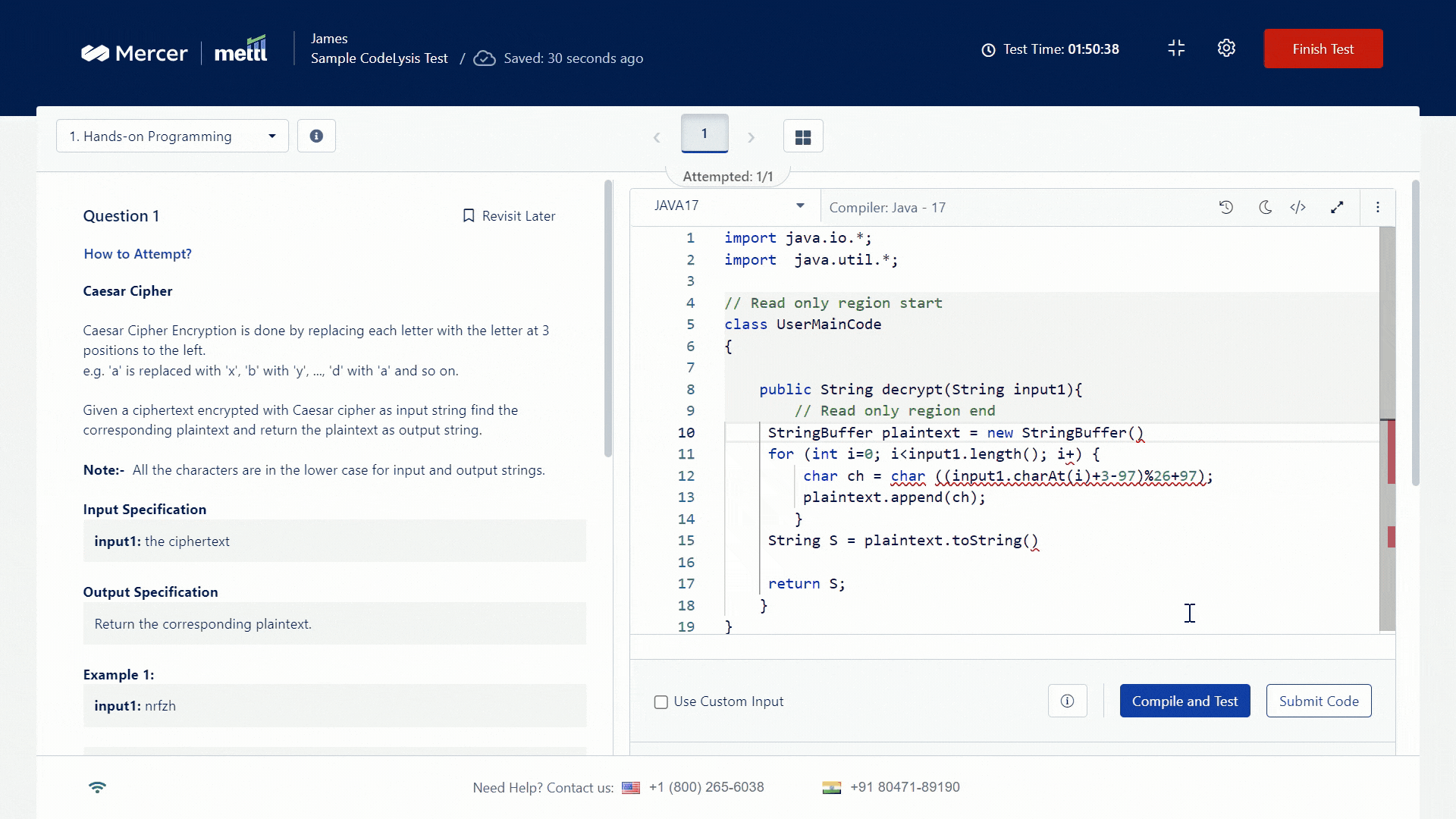This screenshot has height=819, width=1456.
Task: Click the Mercer Mettl logo
Action: [x=174, y=52]
